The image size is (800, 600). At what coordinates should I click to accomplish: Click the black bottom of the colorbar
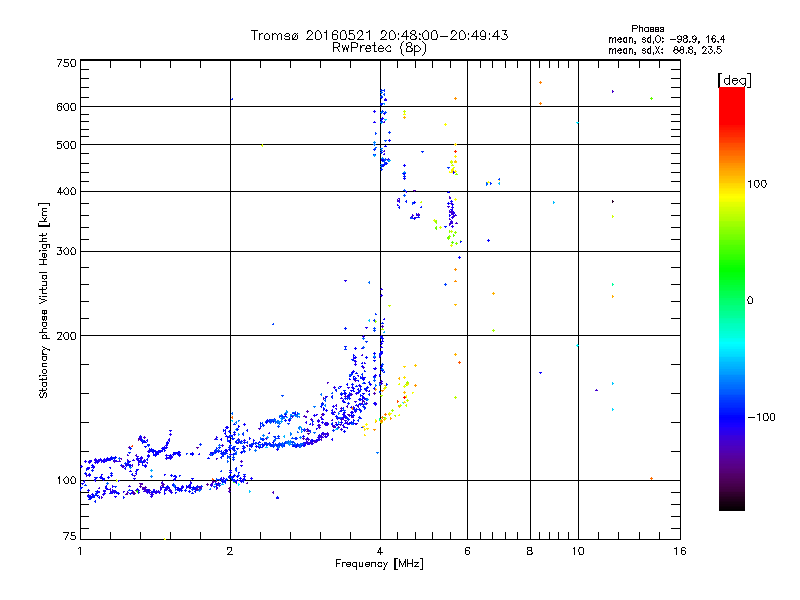pyautogui.click(x=732, y=503)
